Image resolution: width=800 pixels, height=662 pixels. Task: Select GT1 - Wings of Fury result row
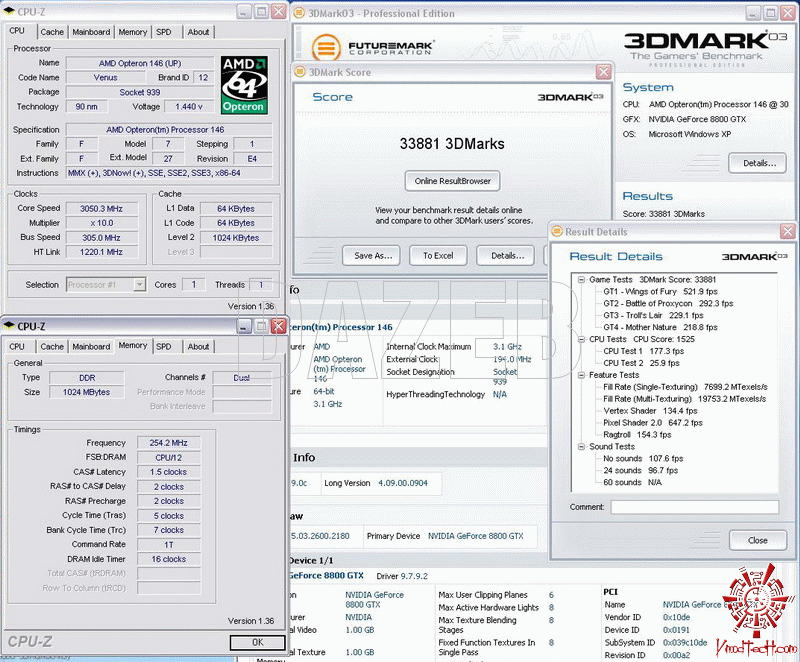coord(660,292)
